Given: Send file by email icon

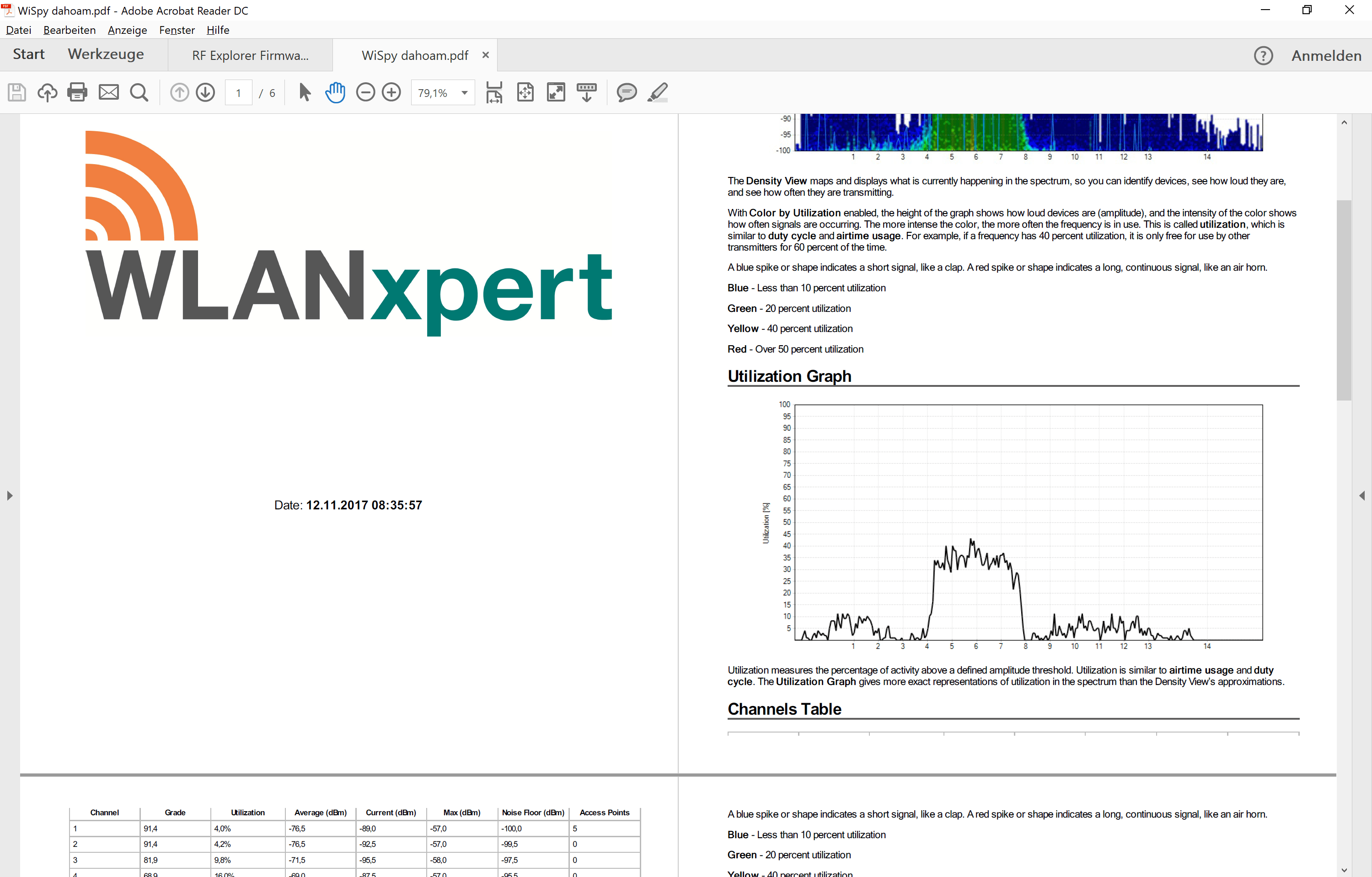Looking at the screenshot, I should coord(109,92).
